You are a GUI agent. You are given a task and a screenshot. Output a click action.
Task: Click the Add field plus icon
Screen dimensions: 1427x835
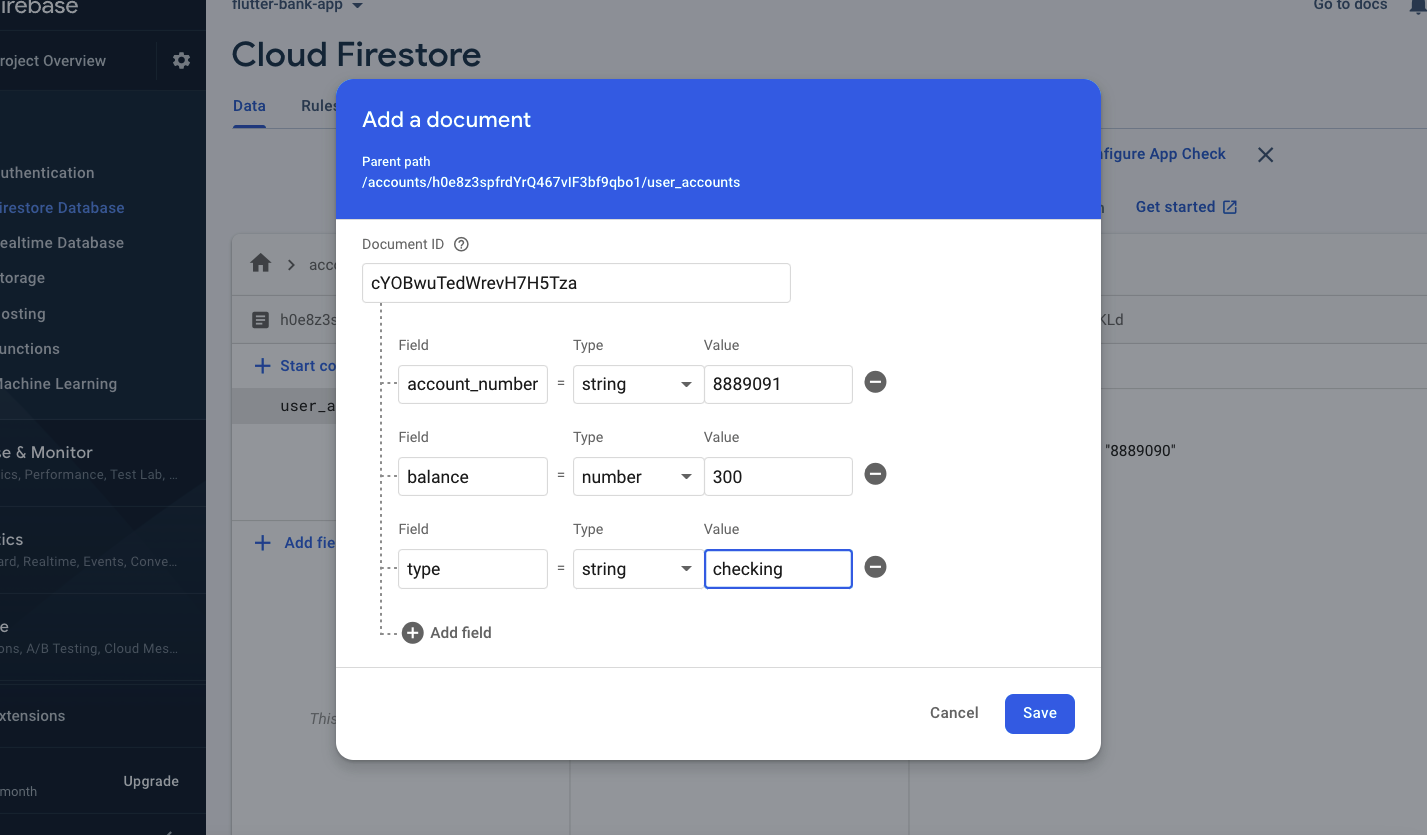click(413, 633)
